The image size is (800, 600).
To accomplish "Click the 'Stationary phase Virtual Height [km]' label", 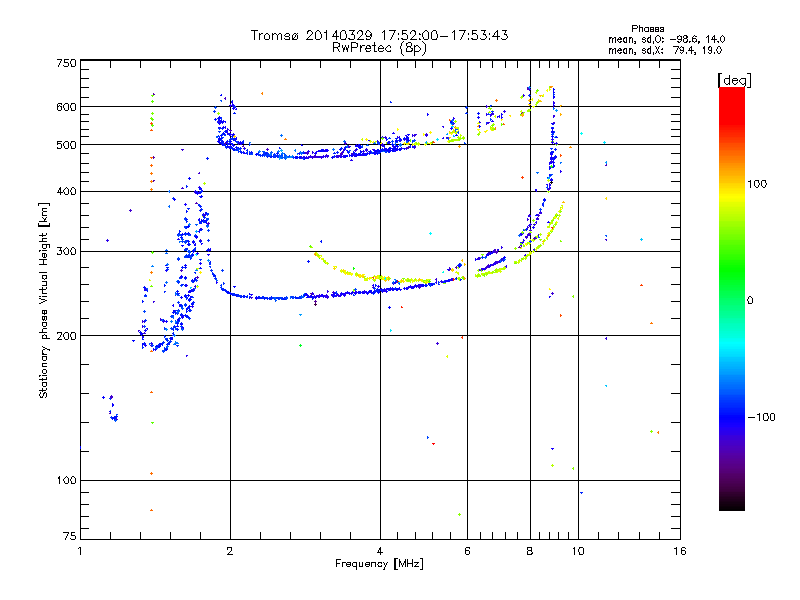I will tap(44, 300).
